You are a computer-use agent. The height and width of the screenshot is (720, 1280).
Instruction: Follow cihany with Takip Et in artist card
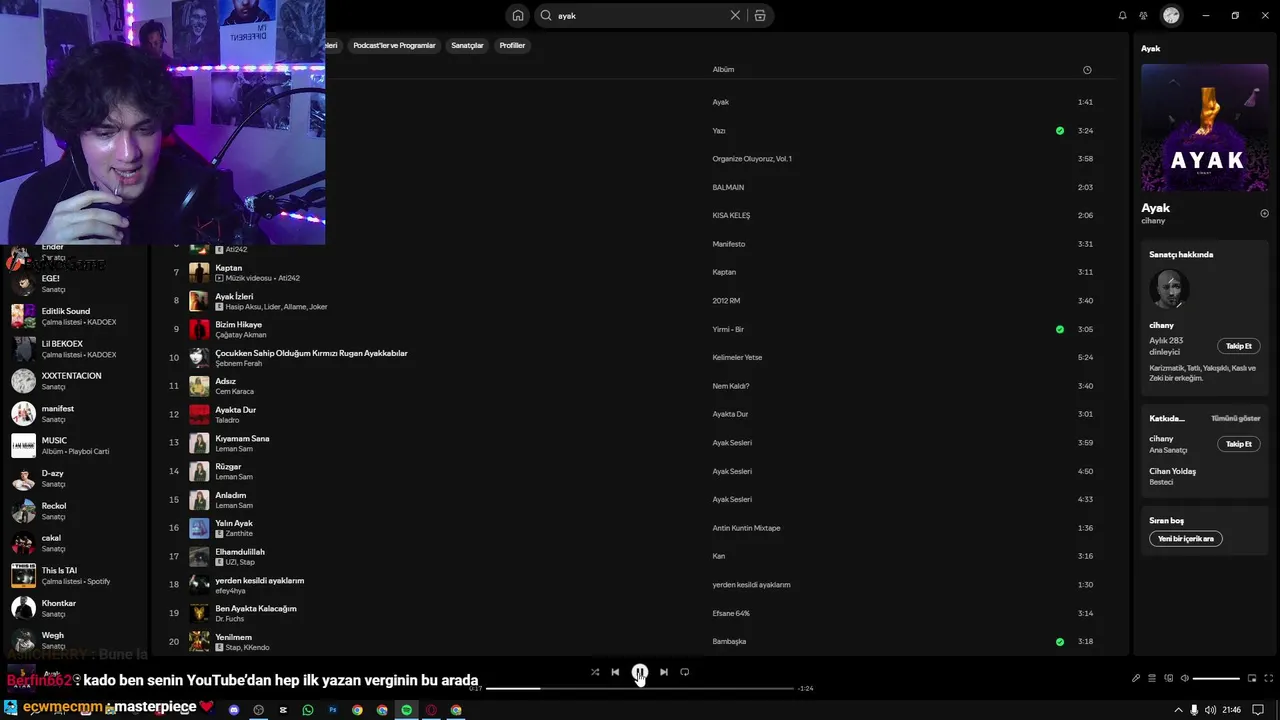click(1239, 346)
